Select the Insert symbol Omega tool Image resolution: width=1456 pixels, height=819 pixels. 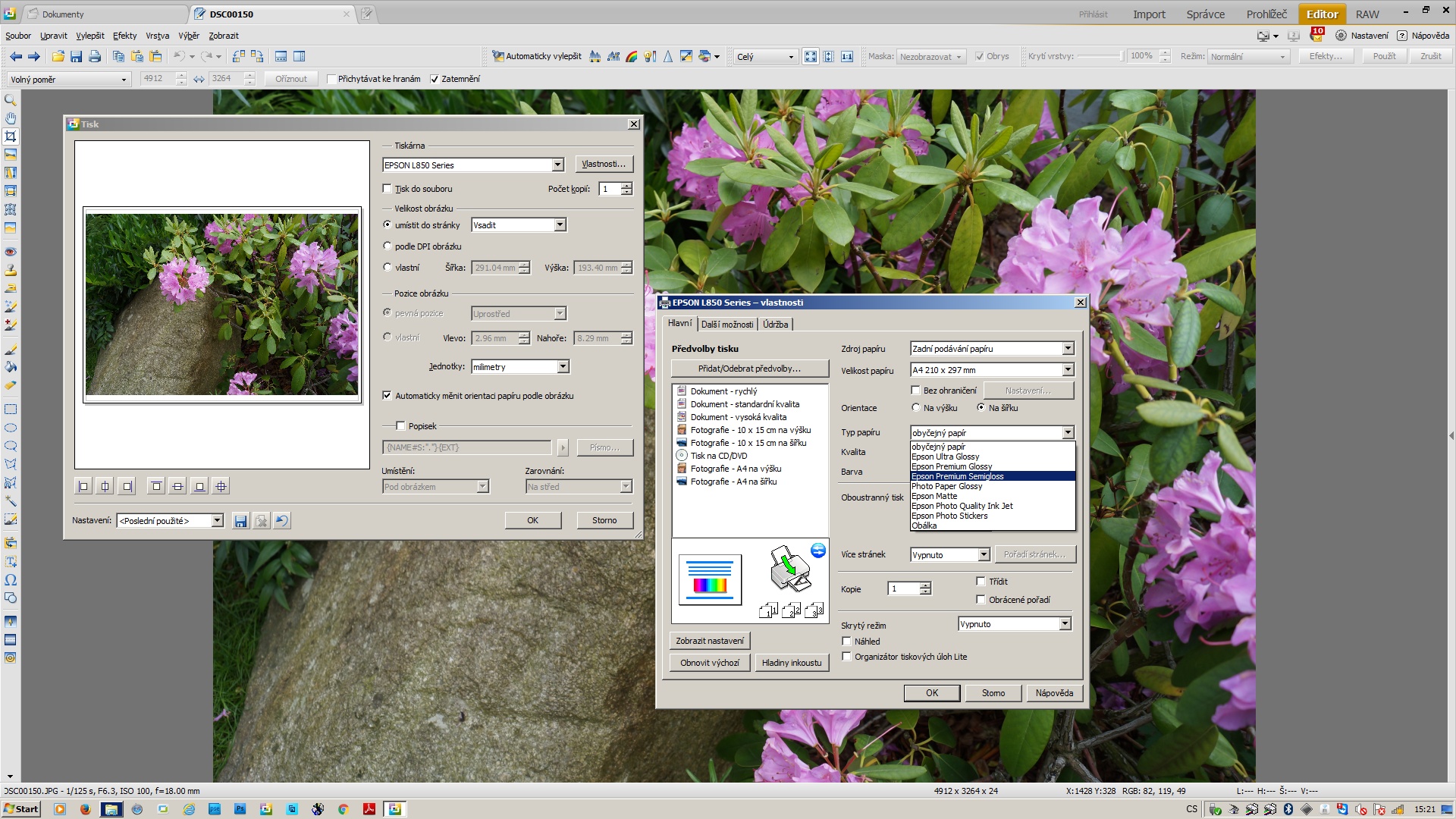click(11, 580)
